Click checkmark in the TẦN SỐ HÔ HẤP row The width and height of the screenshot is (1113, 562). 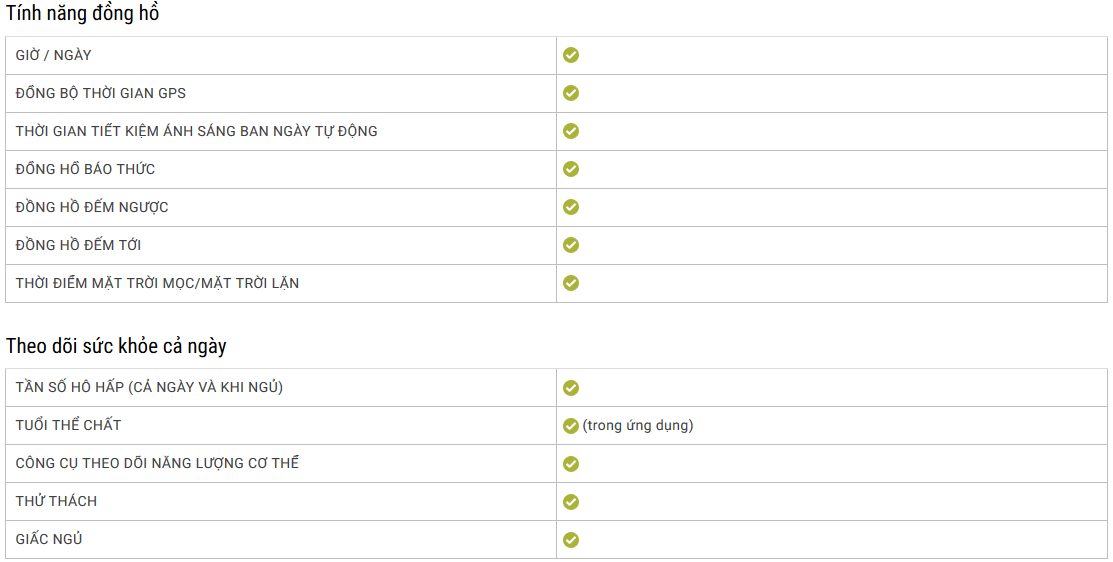tap(571, 387)
